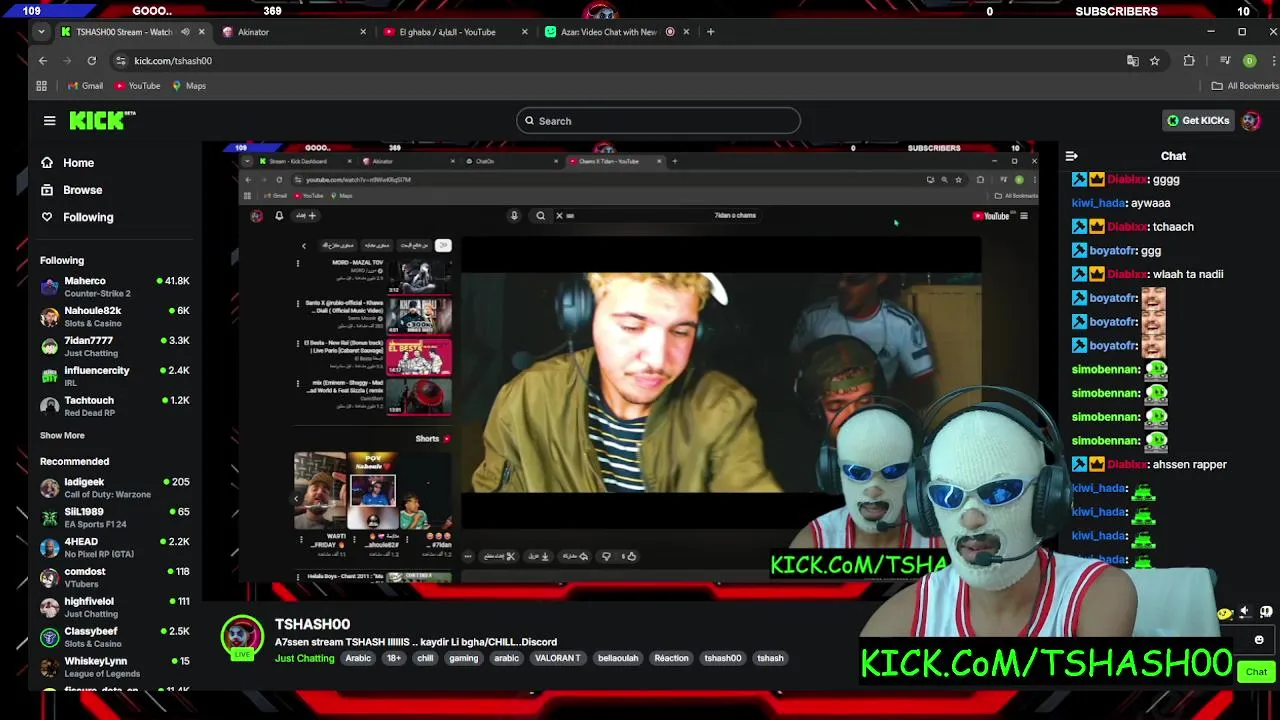Open Following in Kick sidebar
Viewport: 1280px width, 720px height.
coord(78,217)
